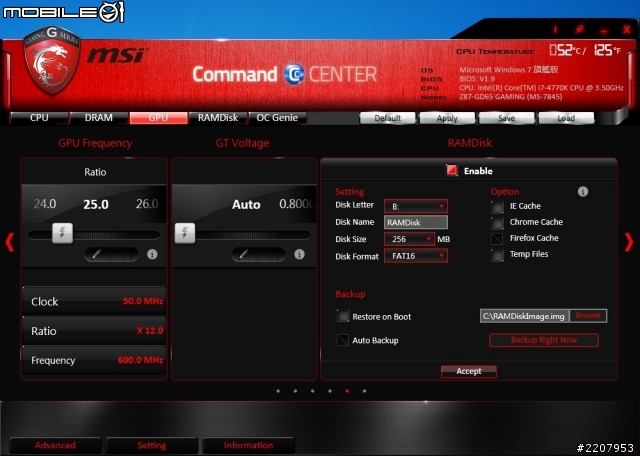Click the info icon in title bar
The height and width of the screenshot is (456, 640).
pos(555,29)
